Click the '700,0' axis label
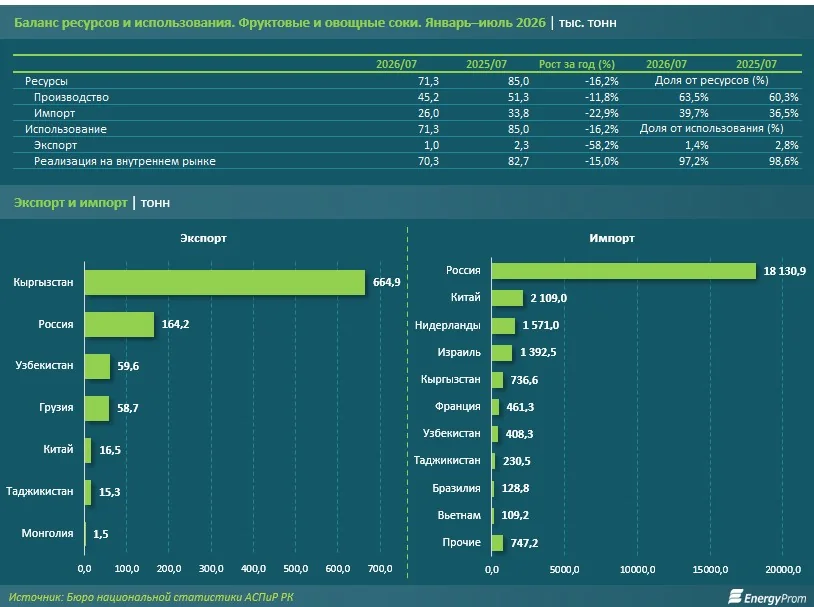The height and width of the screenshot is (607, 814). pyautogui.click(x=380, y=569)
